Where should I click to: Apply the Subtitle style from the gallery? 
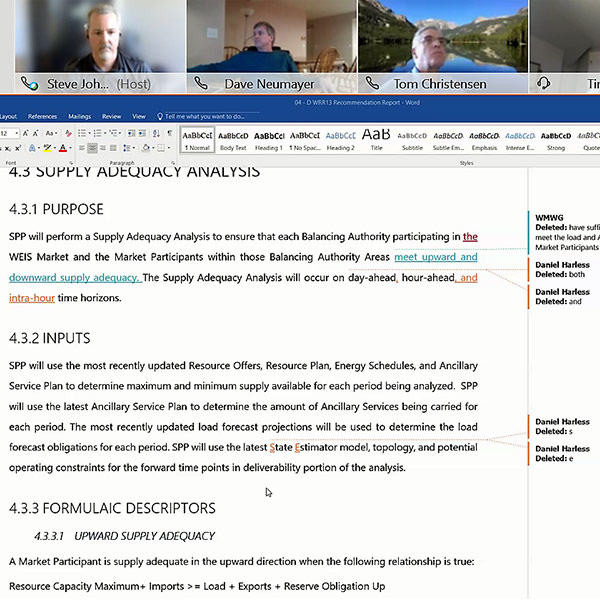click(412, 140)
